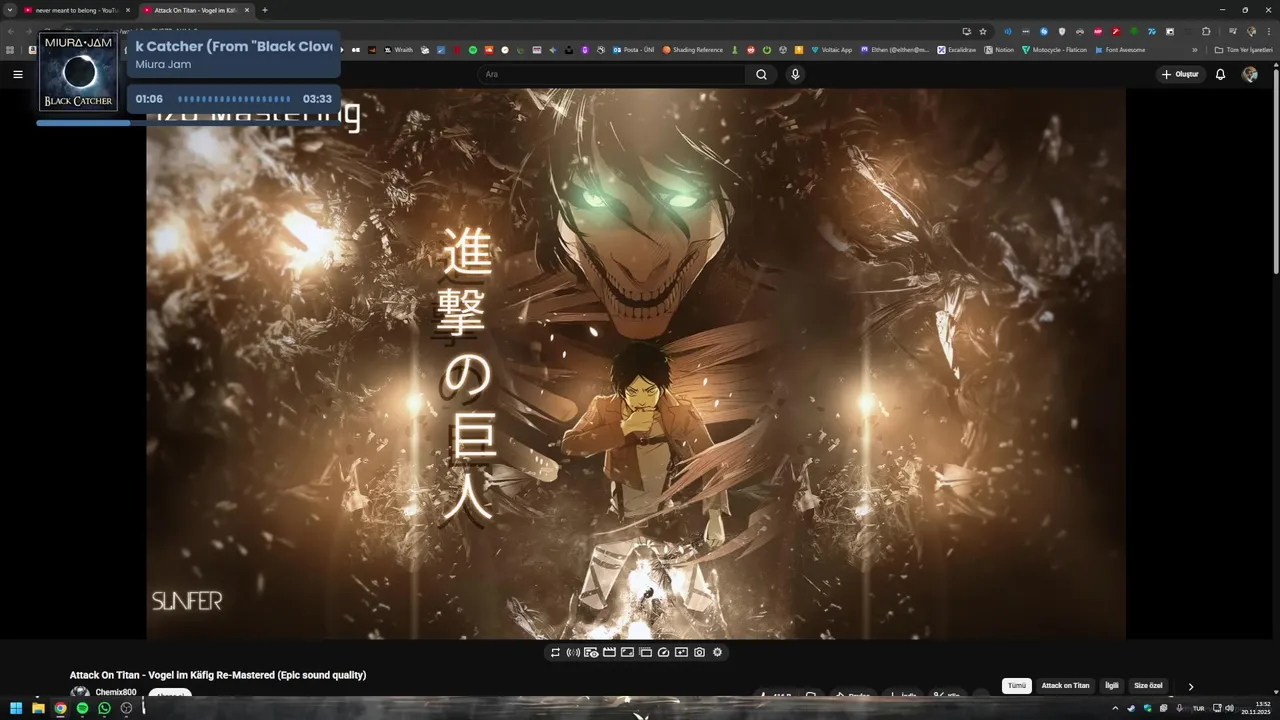Click the YouTube search input field

point(611,74)
